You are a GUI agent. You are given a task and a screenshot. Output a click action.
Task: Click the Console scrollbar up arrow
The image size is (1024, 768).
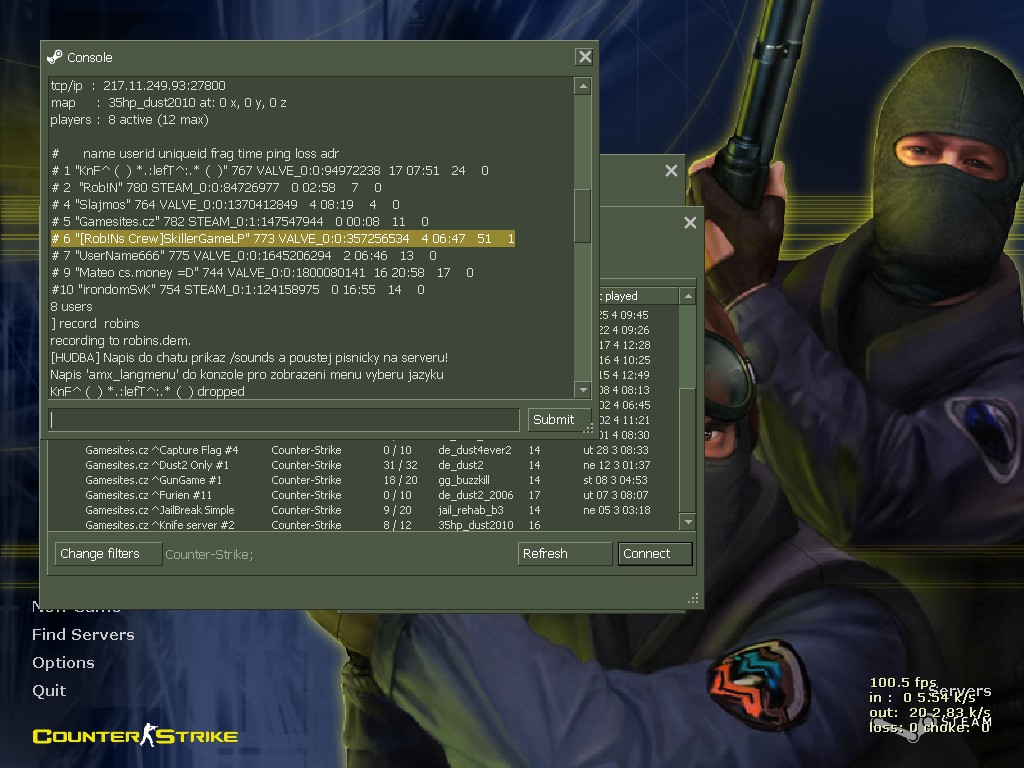coord(583,86)
